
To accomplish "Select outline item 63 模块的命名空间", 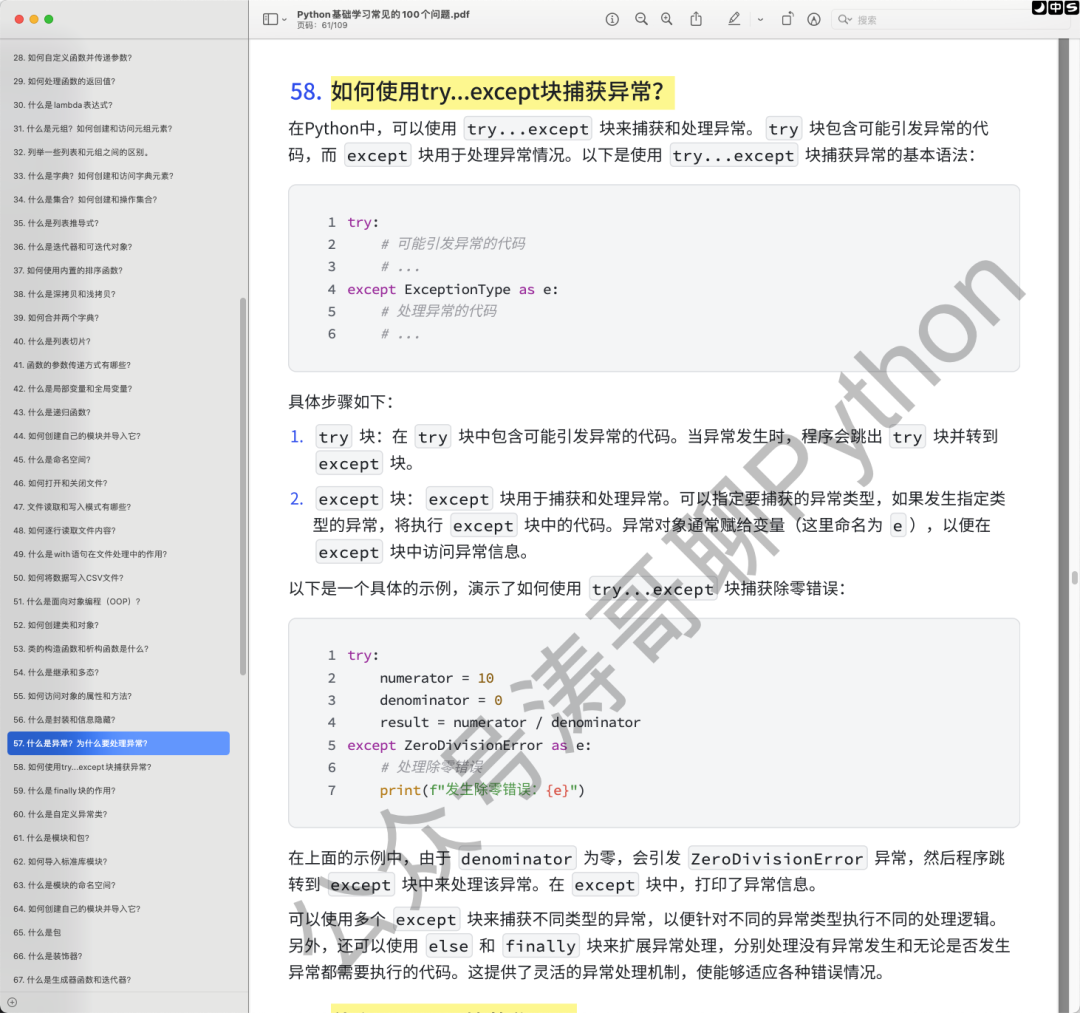I will point(64,886).
